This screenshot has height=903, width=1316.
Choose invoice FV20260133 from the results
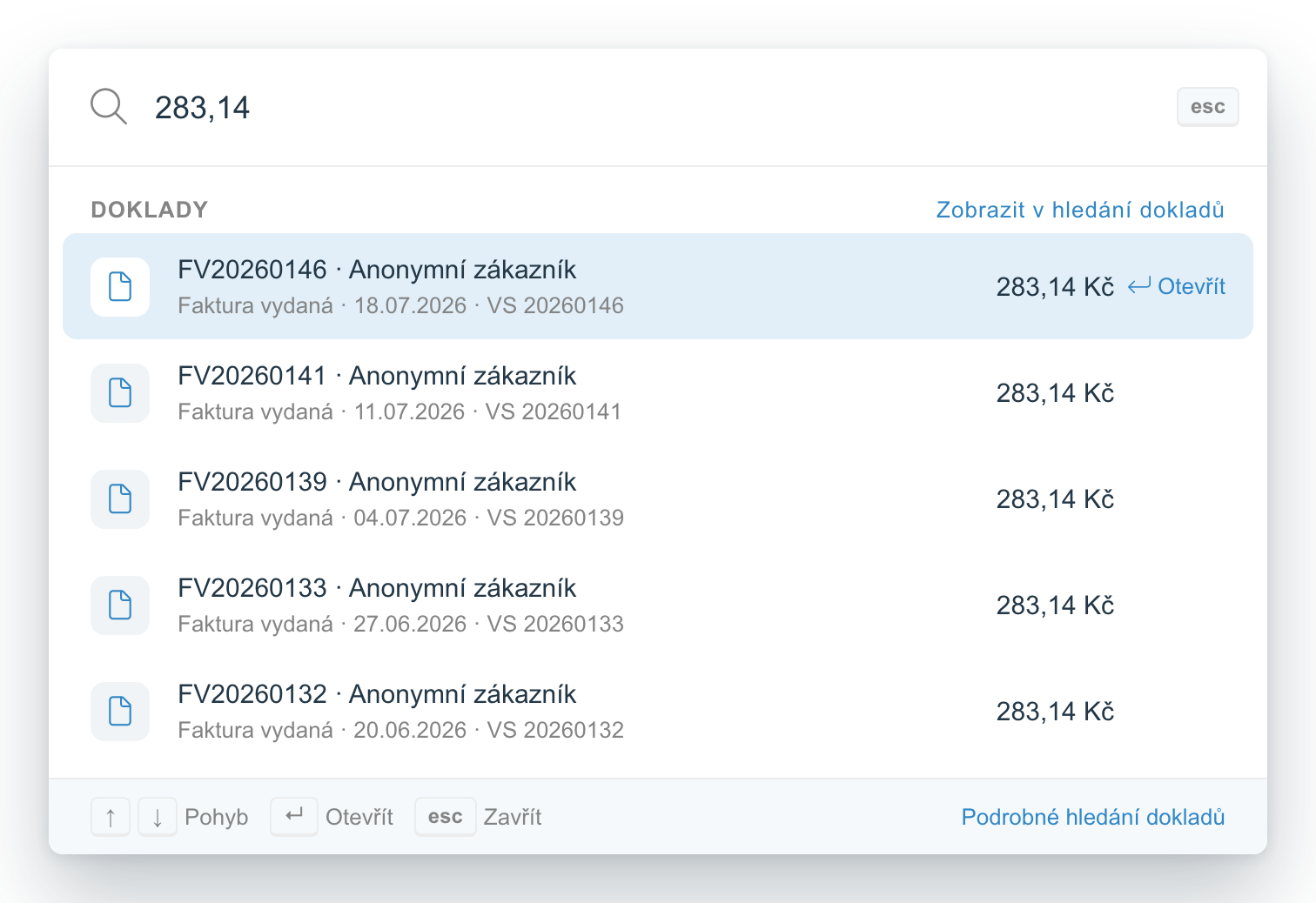658,605
